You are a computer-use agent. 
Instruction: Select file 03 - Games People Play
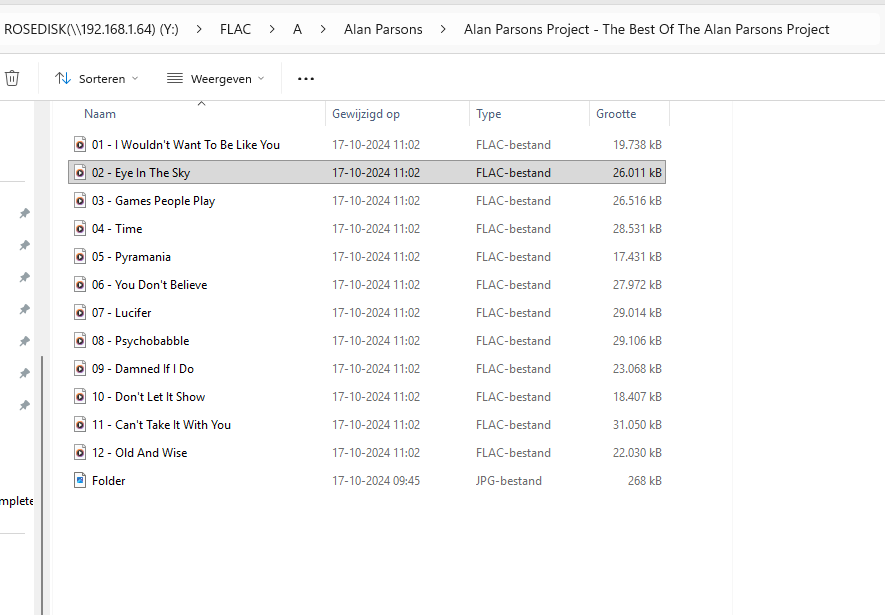(x=154, y=201)
